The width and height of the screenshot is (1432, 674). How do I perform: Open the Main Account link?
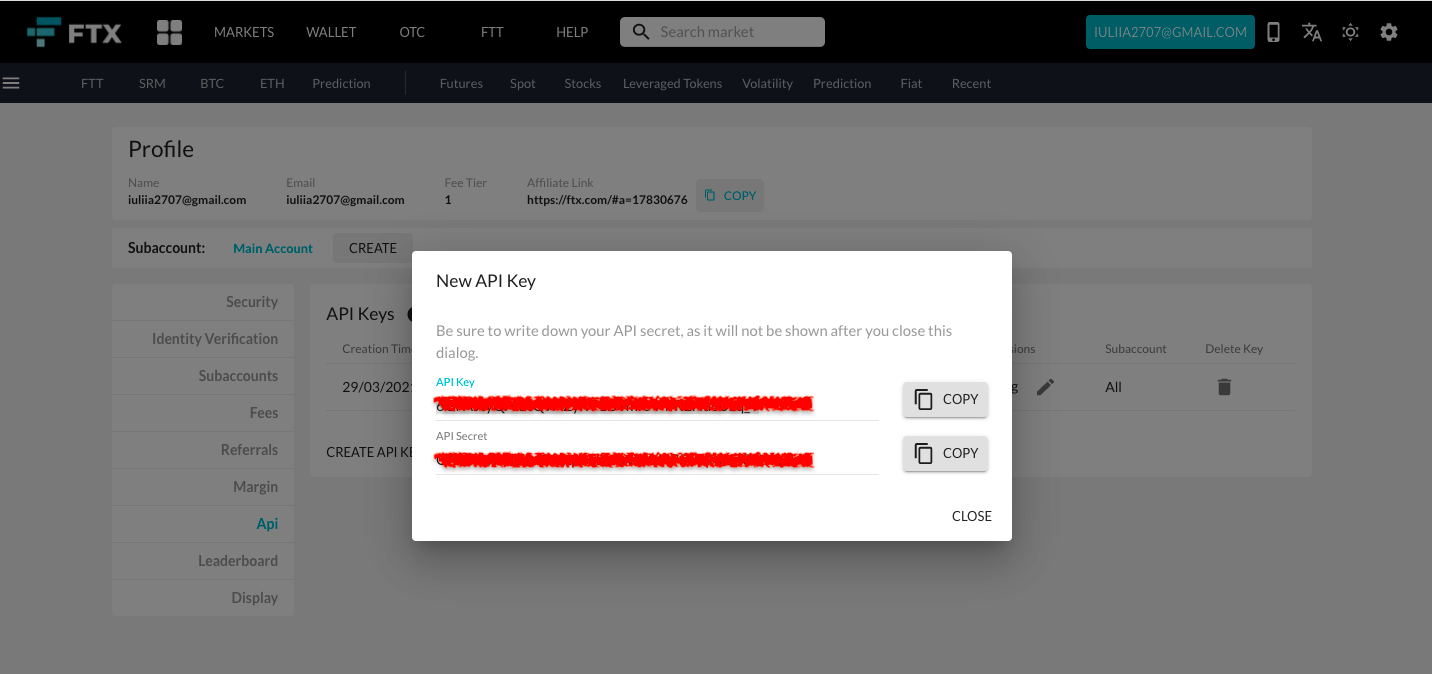pos(272,247)
